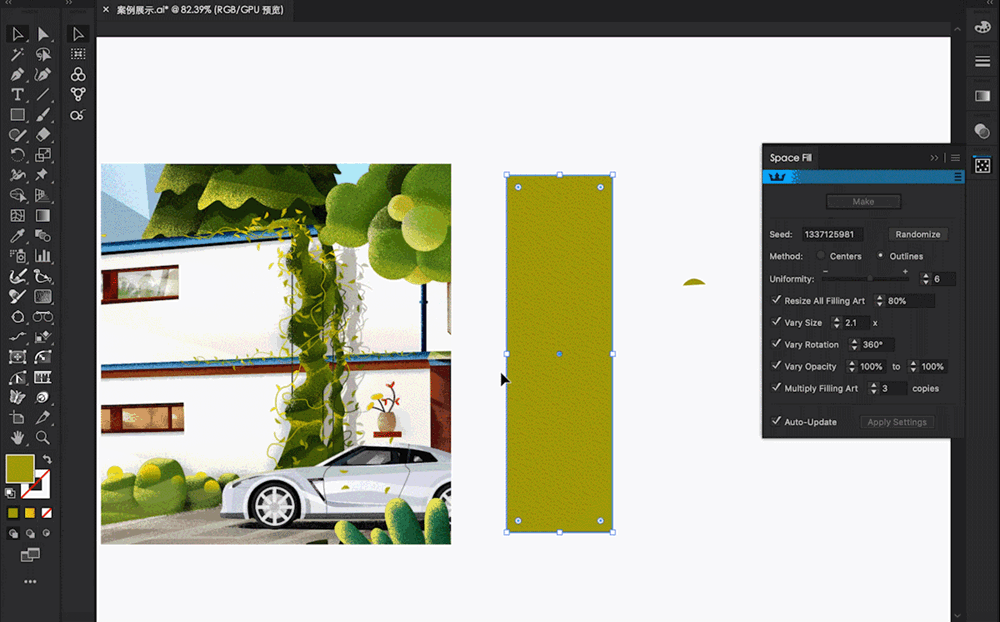Click the Seed number input field
Image resolution: width=1000 pixels, height=622 pixels.
pos(832,234)
